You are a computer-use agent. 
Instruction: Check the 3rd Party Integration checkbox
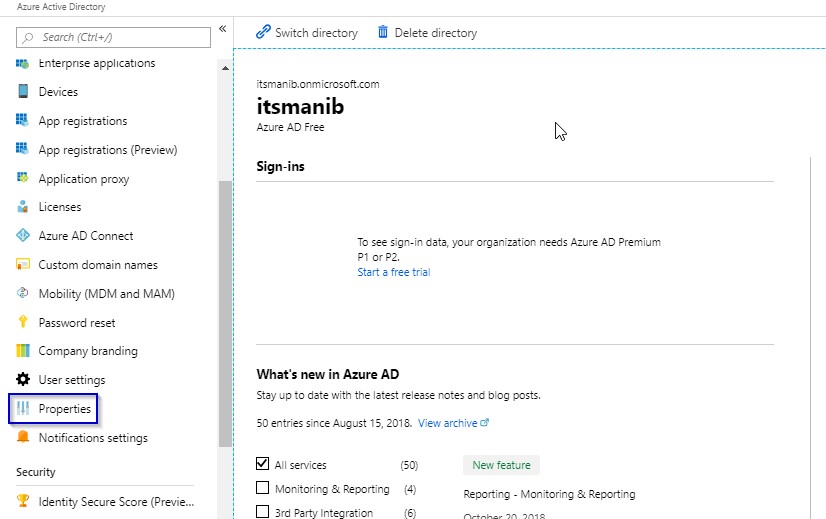262,511
